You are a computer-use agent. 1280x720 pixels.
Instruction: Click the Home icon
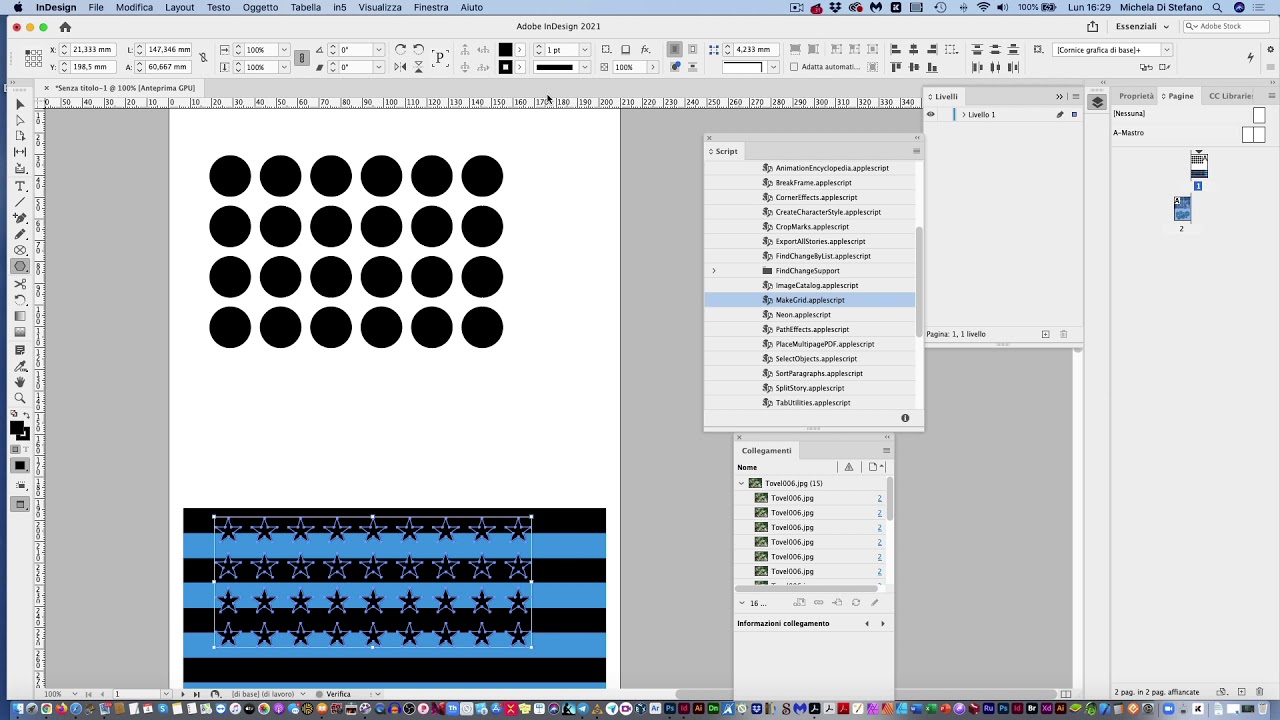(x=65, y=27)
